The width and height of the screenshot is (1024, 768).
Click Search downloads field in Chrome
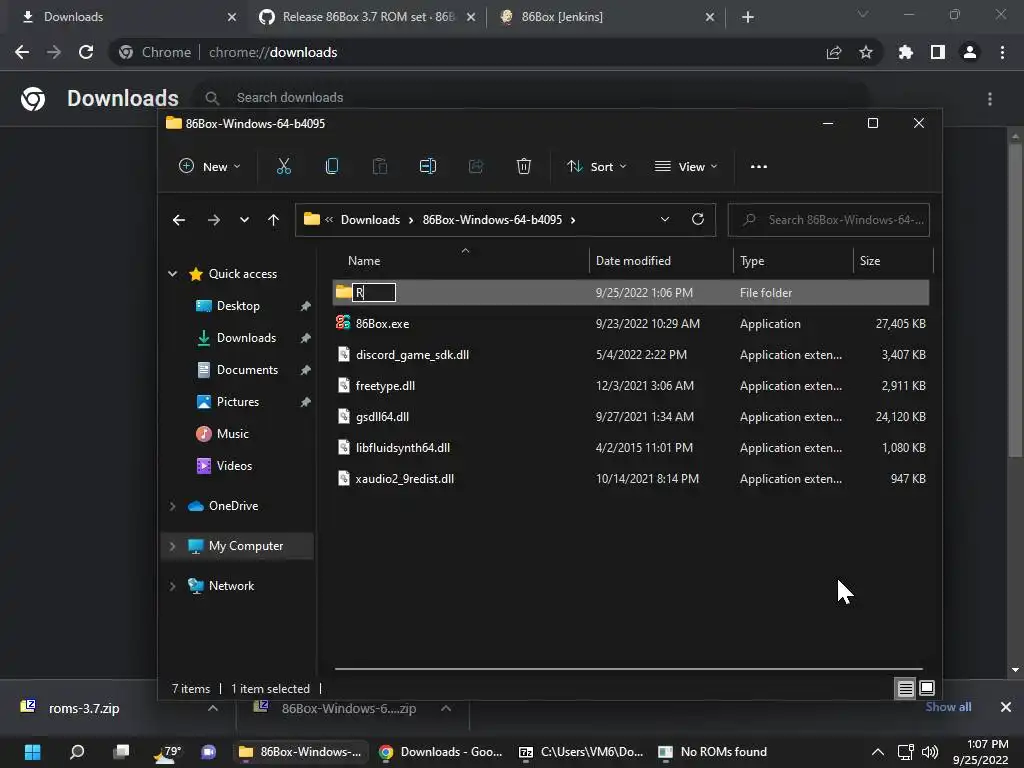(x=532, y=97)
